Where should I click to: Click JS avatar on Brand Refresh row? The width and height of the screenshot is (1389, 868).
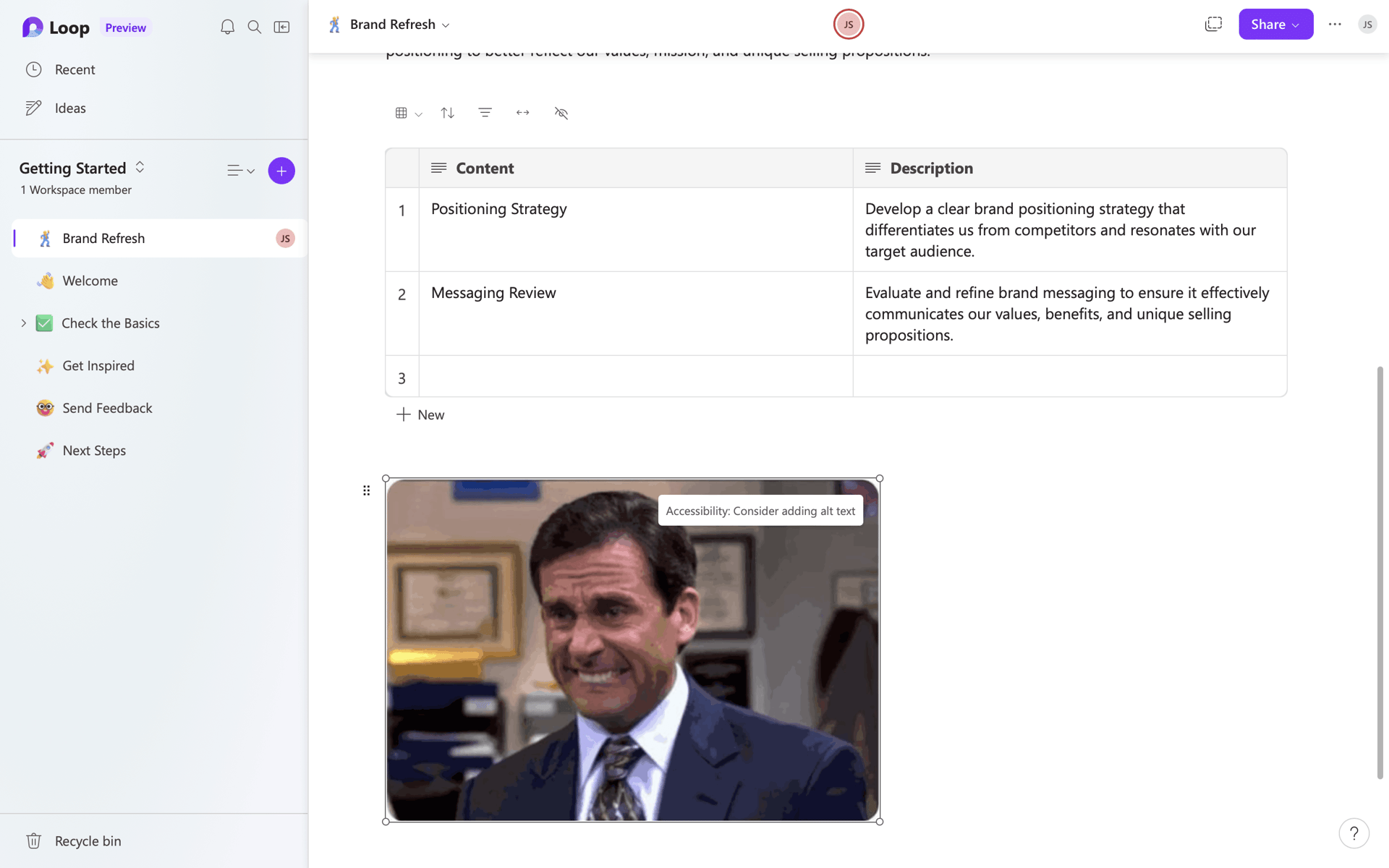pos(285,239)
